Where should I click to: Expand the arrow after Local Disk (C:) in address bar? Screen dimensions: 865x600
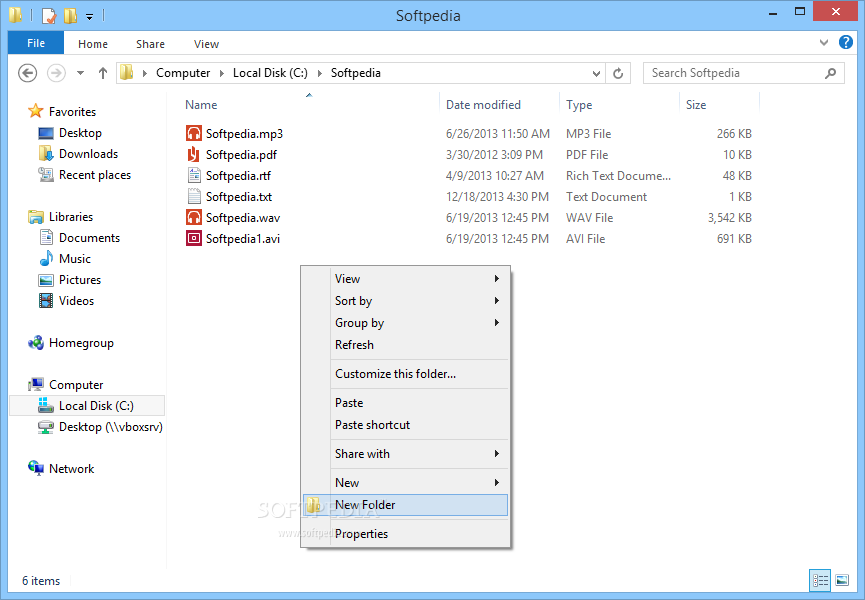(x=319, y=73)
